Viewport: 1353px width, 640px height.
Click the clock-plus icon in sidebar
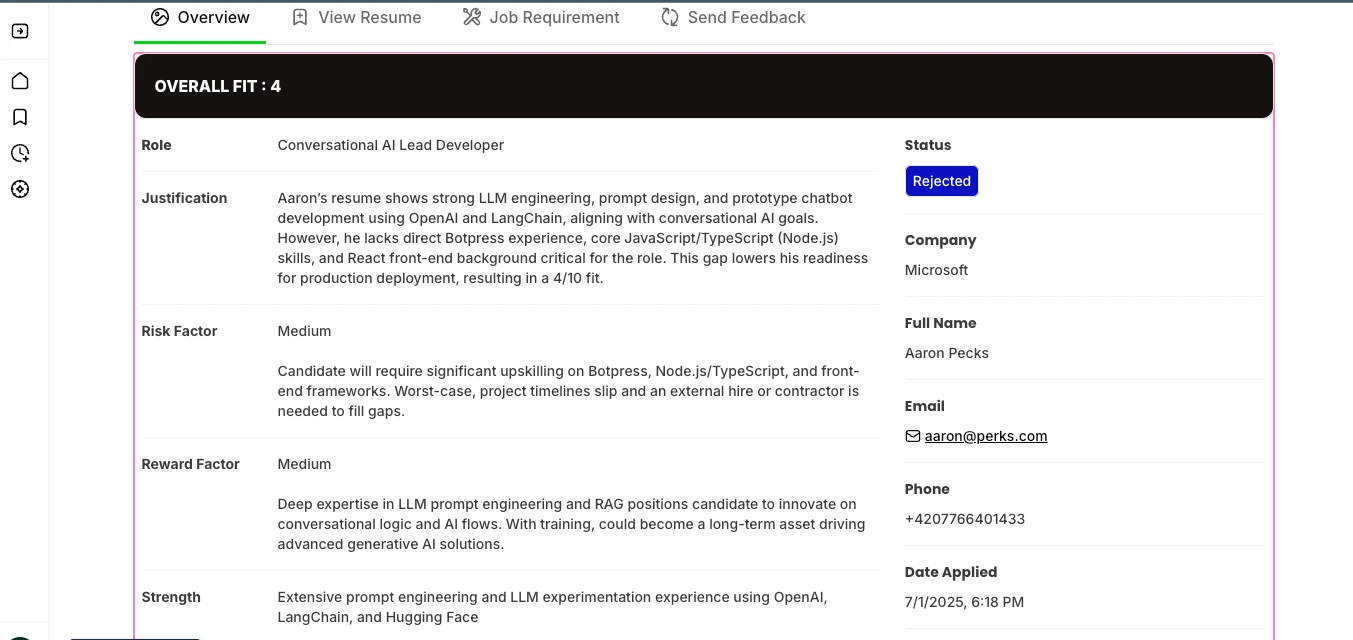point(20,153)
